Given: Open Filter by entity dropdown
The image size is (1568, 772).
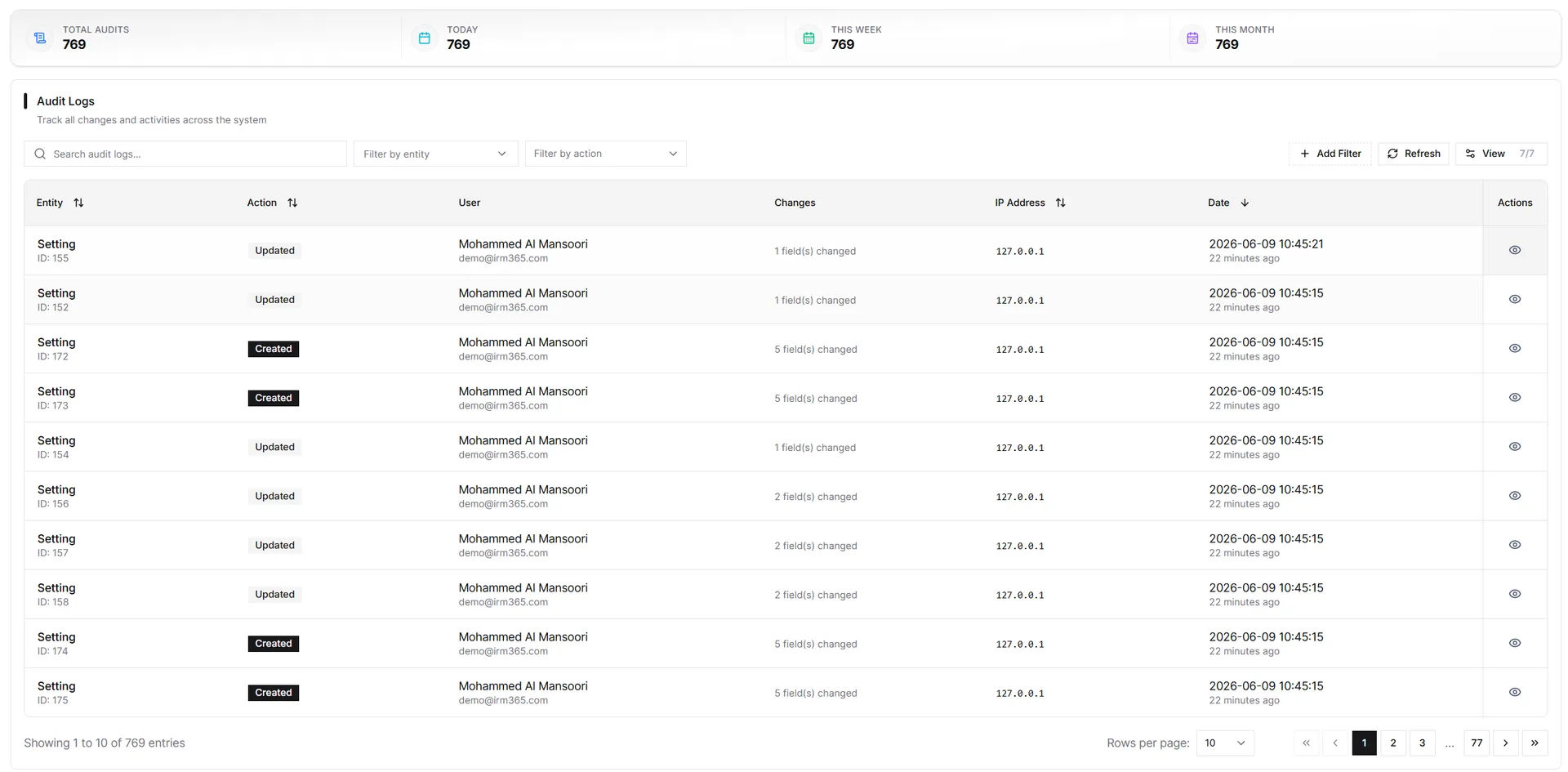Looking at the screenshot, I should pyautogui.click(x=435, y=154).
